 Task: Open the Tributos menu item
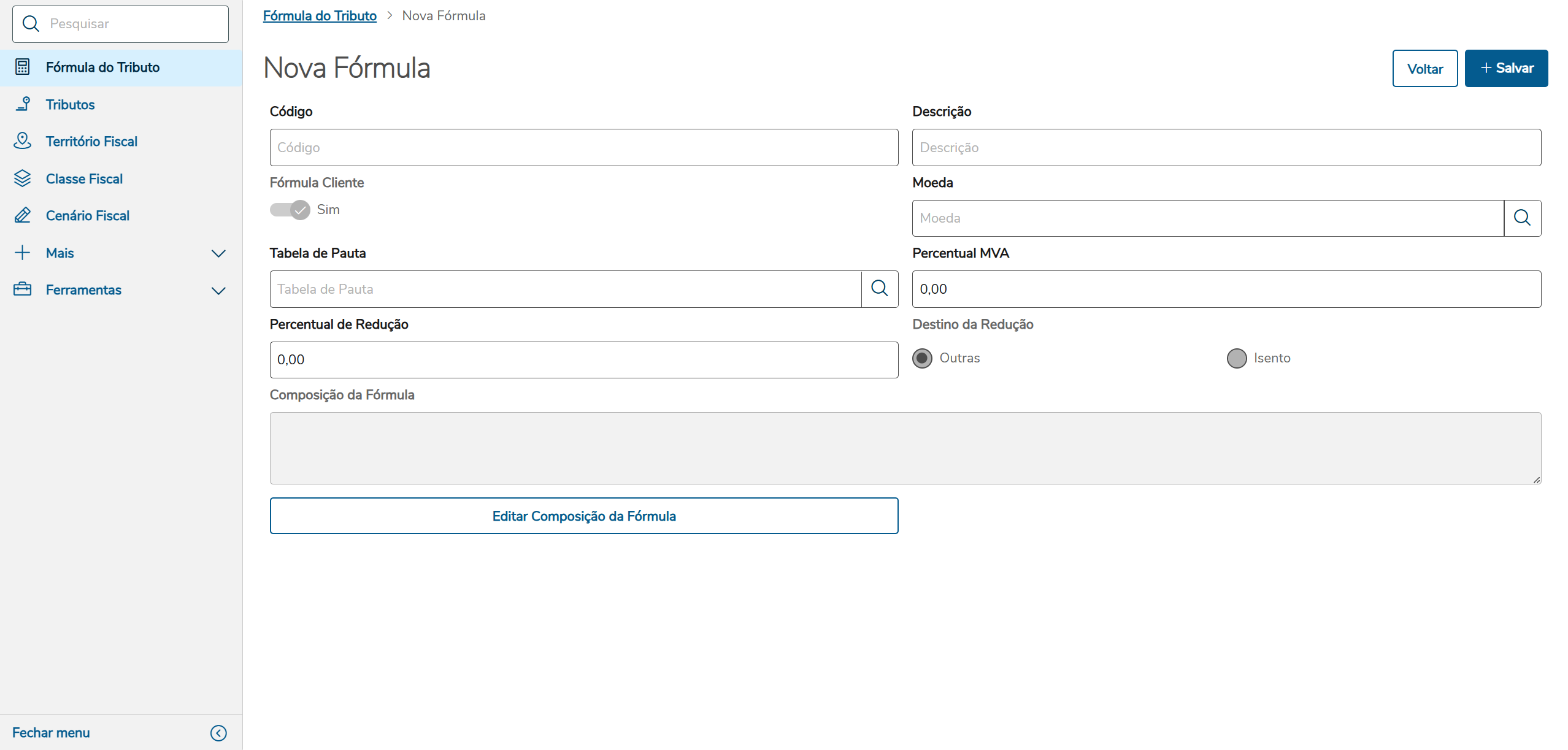(70, 104)
